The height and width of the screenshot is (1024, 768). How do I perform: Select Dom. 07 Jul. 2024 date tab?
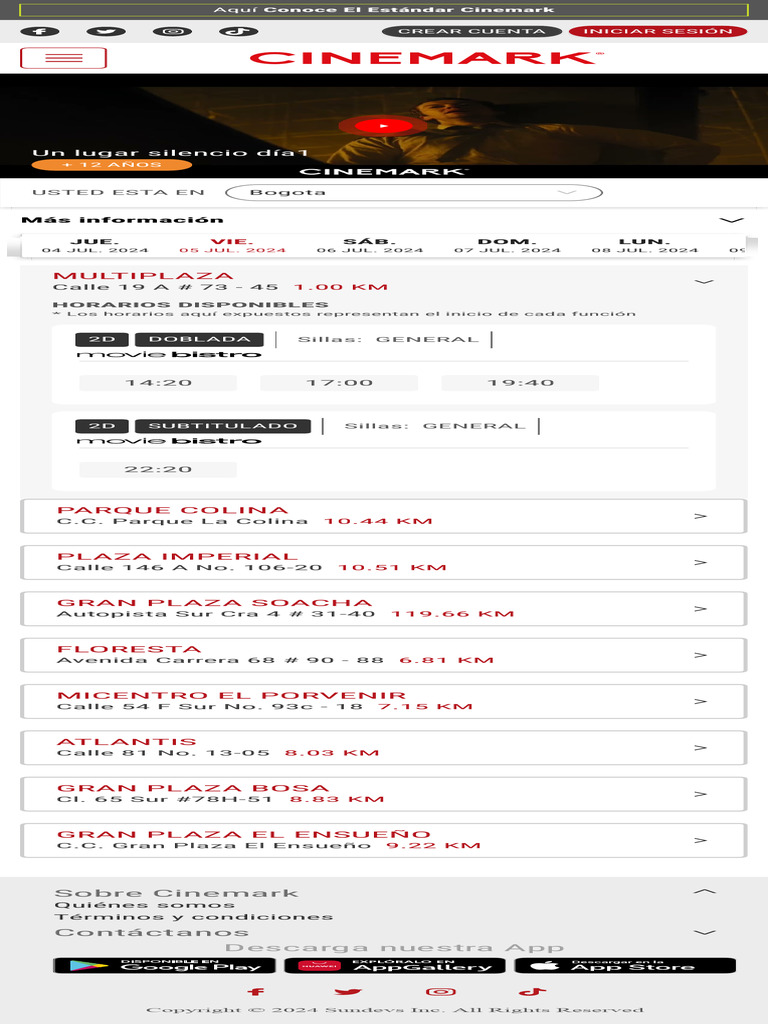point(507,246)
